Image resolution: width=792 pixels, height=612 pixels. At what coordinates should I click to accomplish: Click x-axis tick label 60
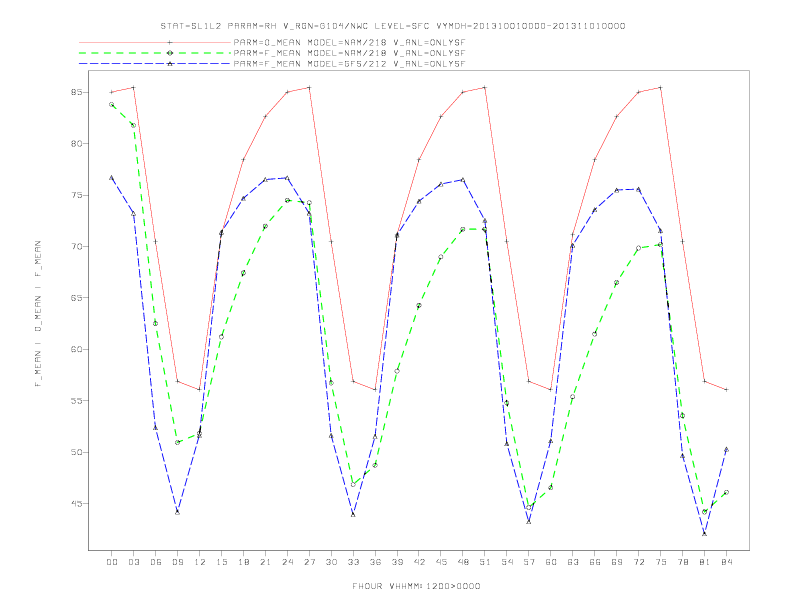551,562
